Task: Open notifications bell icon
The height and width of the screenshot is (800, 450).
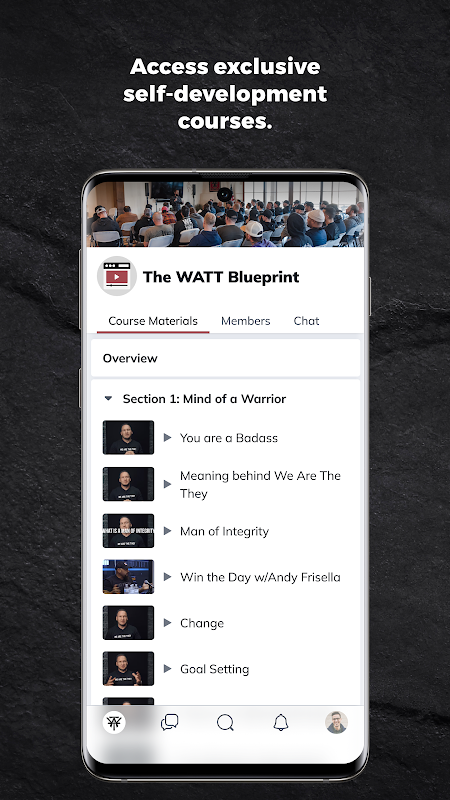Action: pyautogui.click(x=281, y=722)
